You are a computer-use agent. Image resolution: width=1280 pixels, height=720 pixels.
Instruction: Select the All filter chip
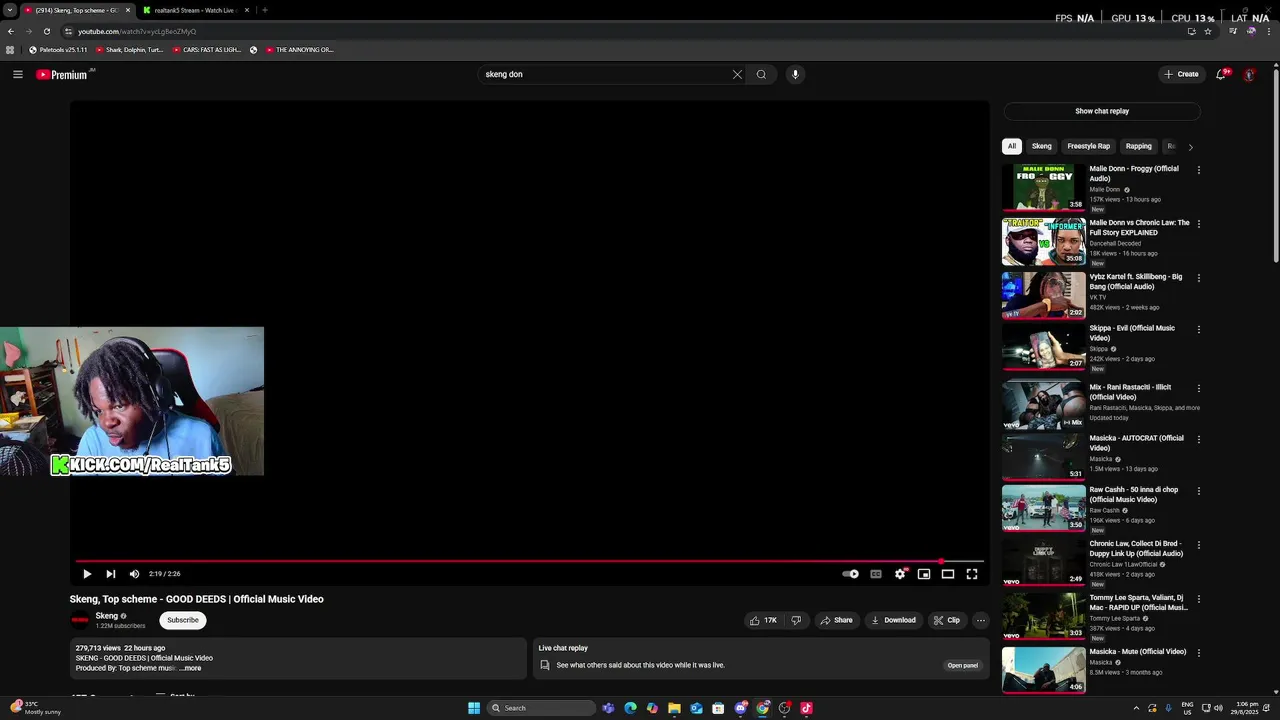pyautogui.click(x=1012, y=146)
